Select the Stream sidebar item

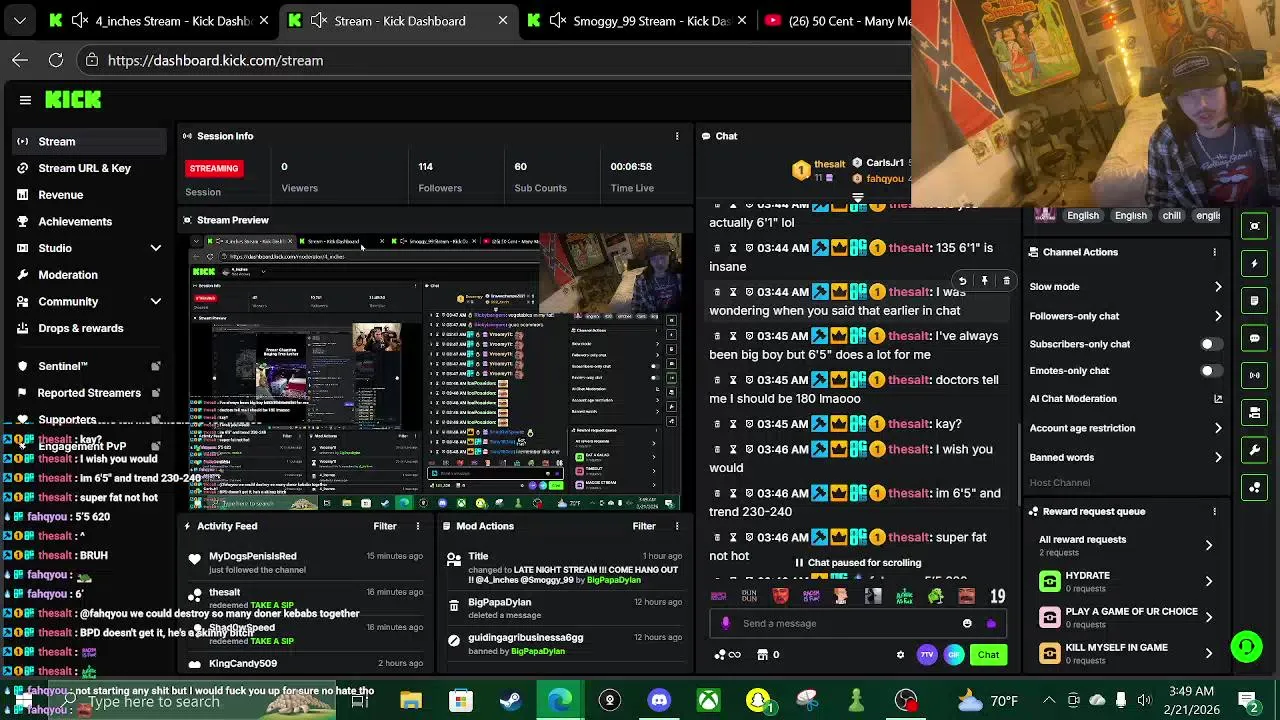90,141
